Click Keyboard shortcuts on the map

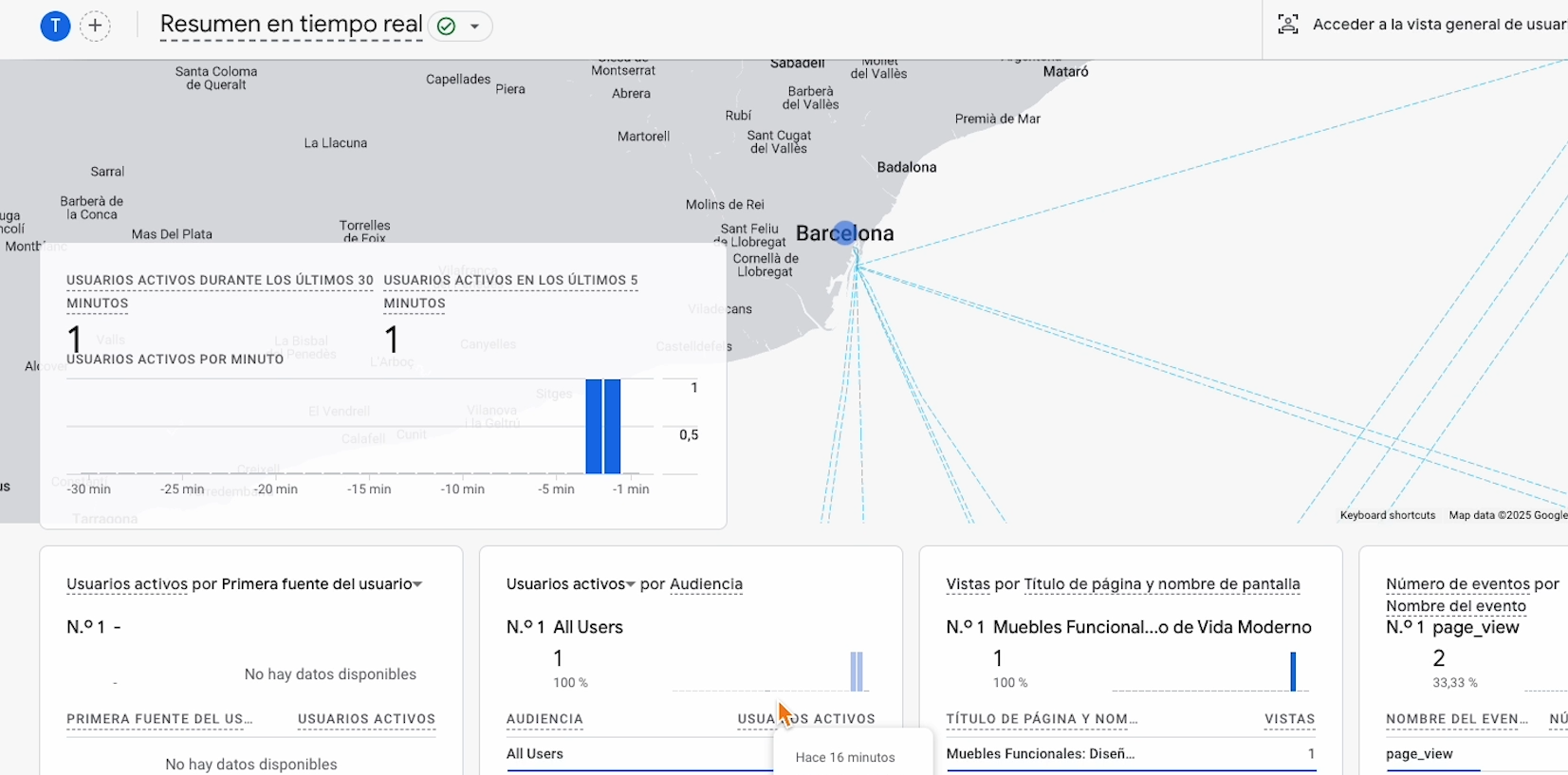pyautogui.click(x=1387, y=515)
